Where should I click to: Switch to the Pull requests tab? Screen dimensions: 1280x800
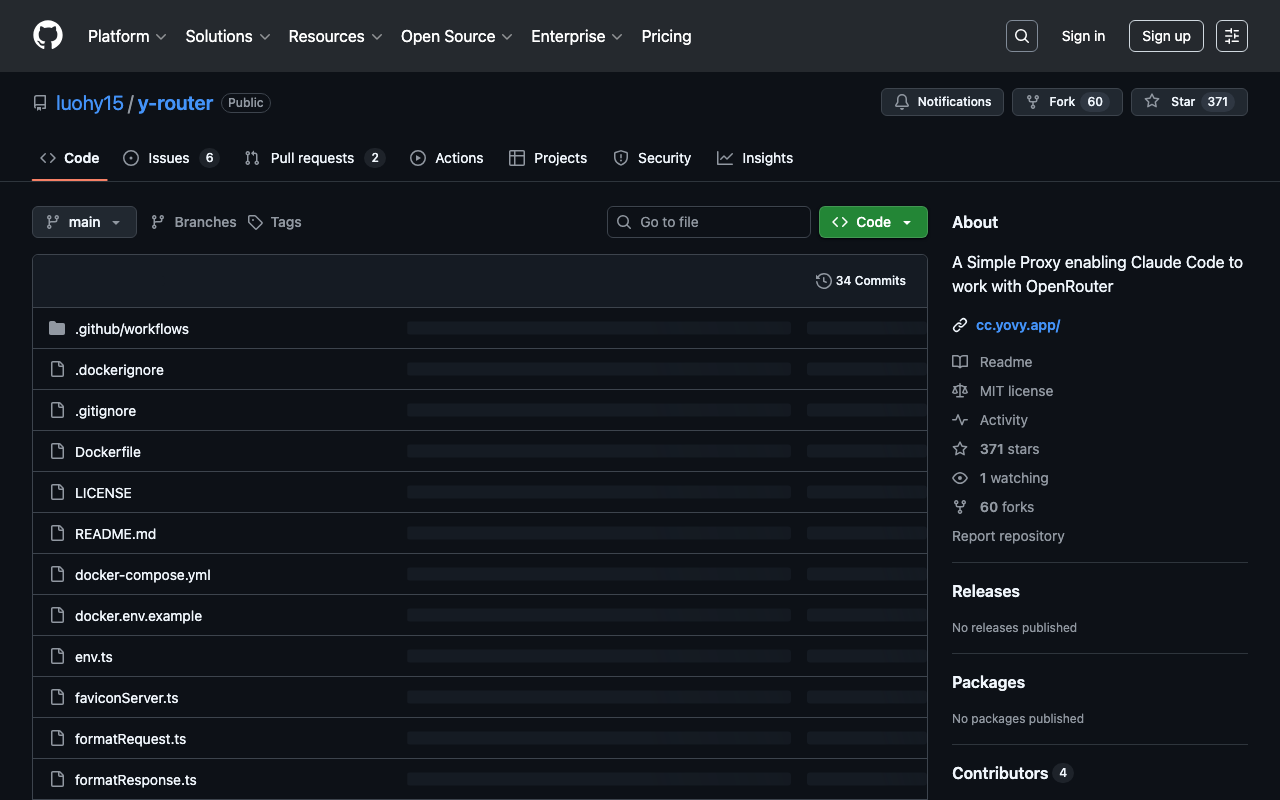(312, 158)
